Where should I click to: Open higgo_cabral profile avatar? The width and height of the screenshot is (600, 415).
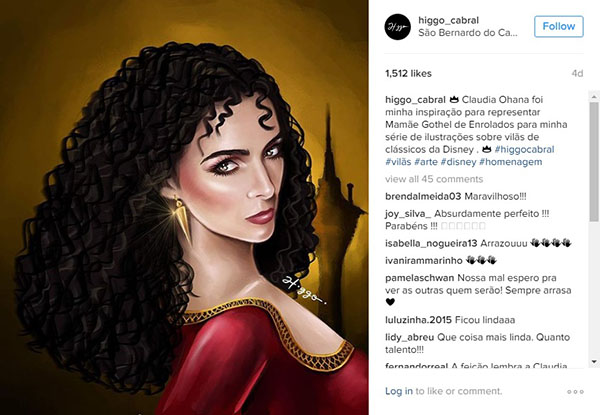[x=398, y=27]
